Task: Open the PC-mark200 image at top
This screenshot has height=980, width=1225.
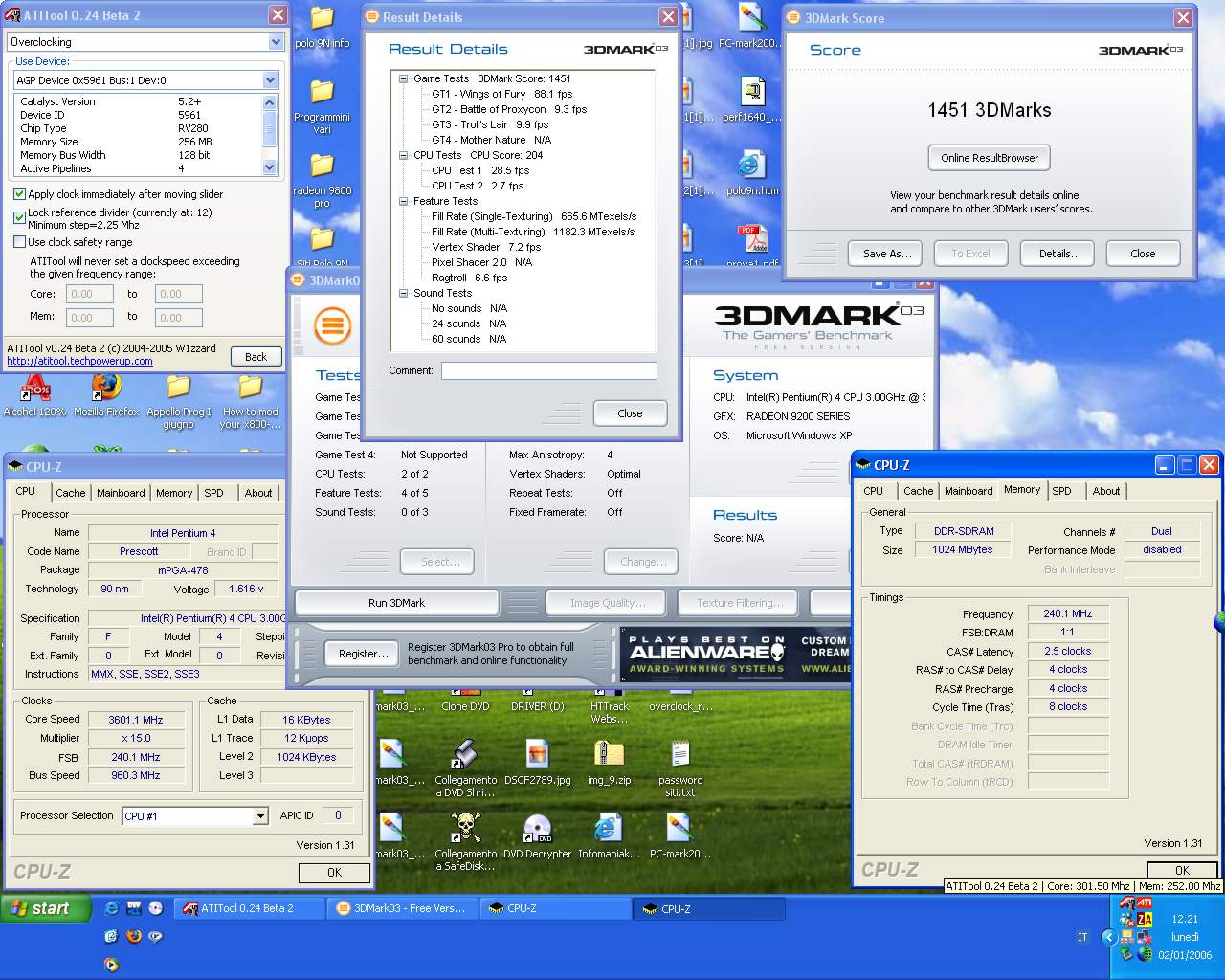Action: 751,27
